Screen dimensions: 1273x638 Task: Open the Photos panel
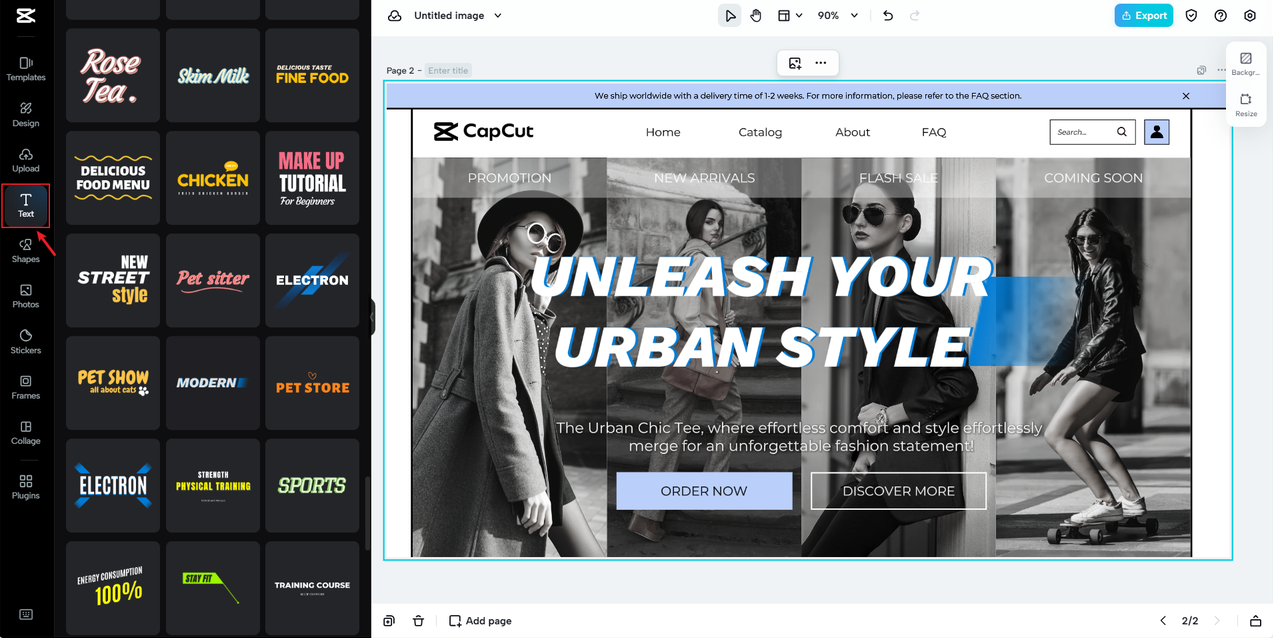[x=26, y=296]
